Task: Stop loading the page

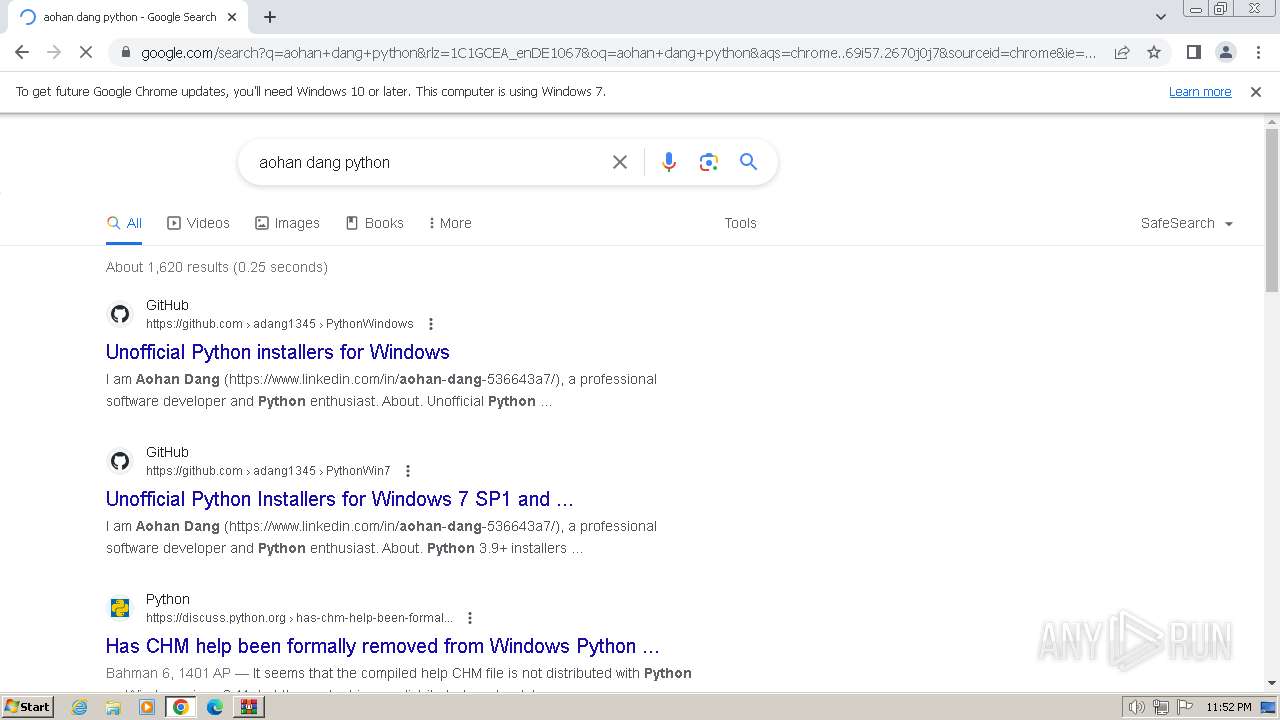Action: tap(86, 52)
